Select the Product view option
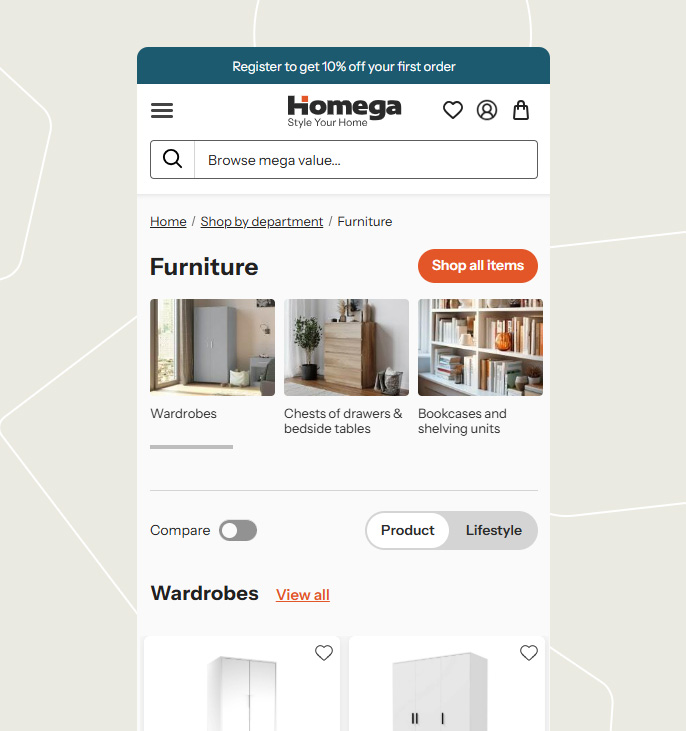 coord(408,531)
